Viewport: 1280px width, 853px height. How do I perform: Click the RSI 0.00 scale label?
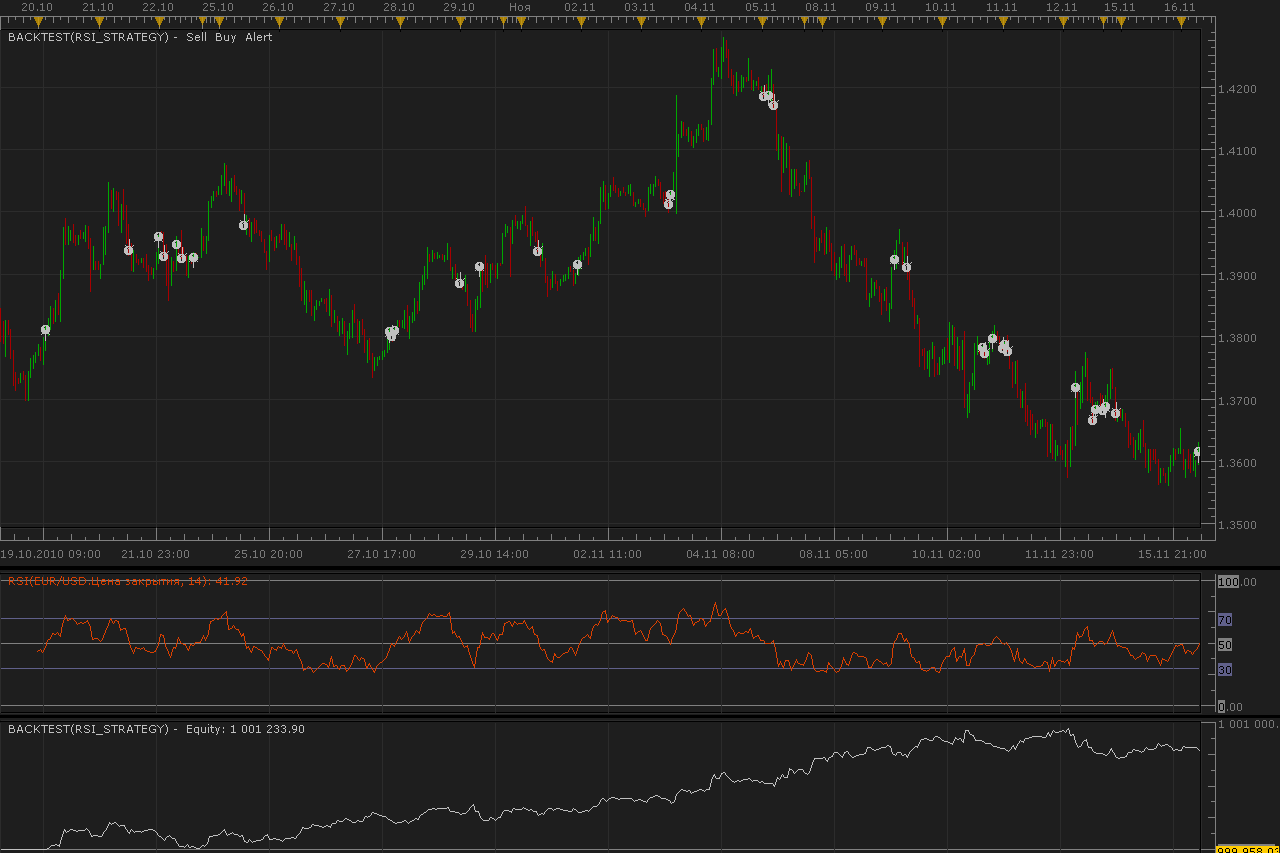[x=1228, y=707]
